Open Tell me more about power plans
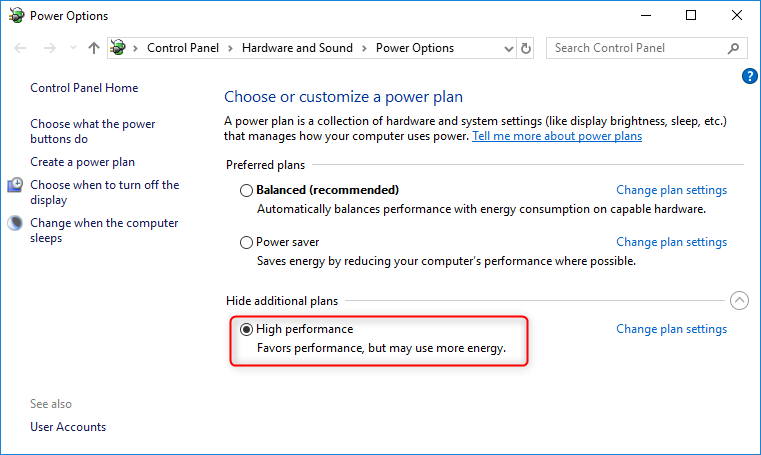The height and width of the screenshot is (455, 761). tap(557, 136)
